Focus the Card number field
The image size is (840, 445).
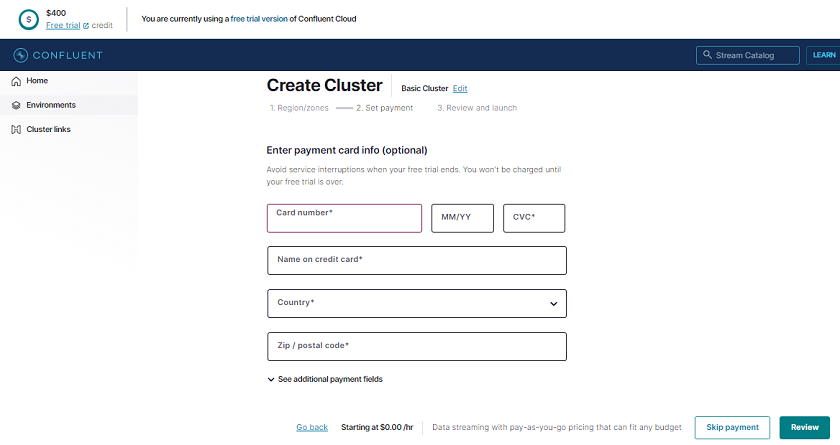[x=344, y=218]
